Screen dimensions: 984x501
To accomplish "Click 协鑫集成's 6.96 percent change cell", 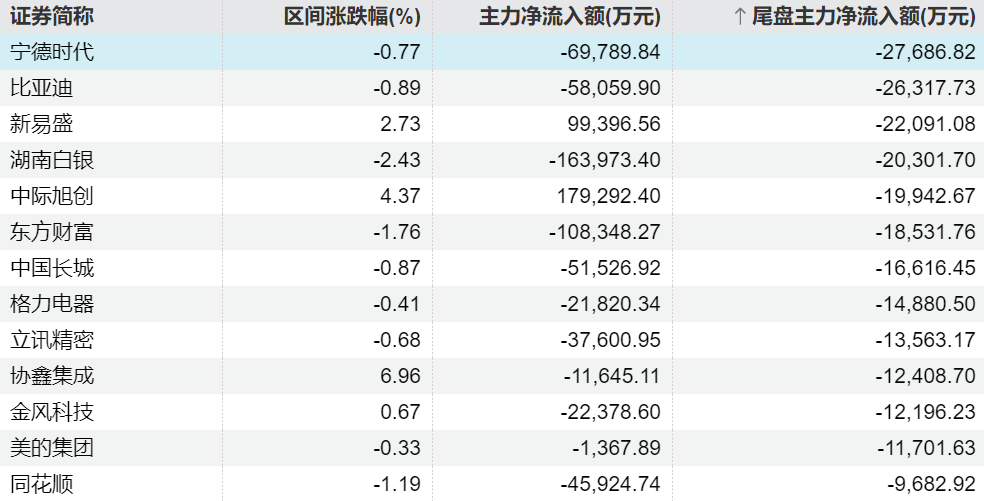I will (397, 377).
